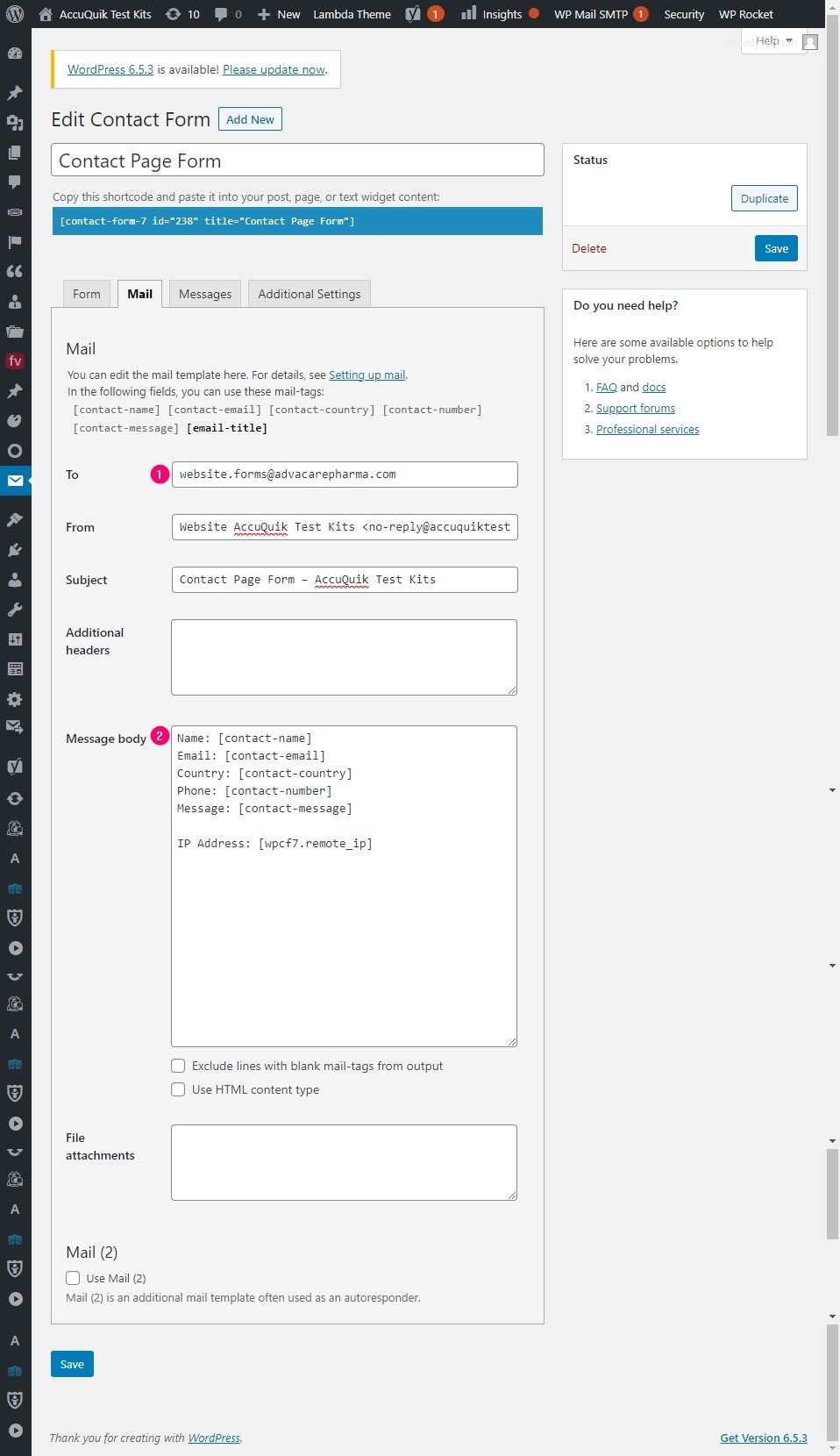Open the Security admin bar menu

(x=684, y=14)
